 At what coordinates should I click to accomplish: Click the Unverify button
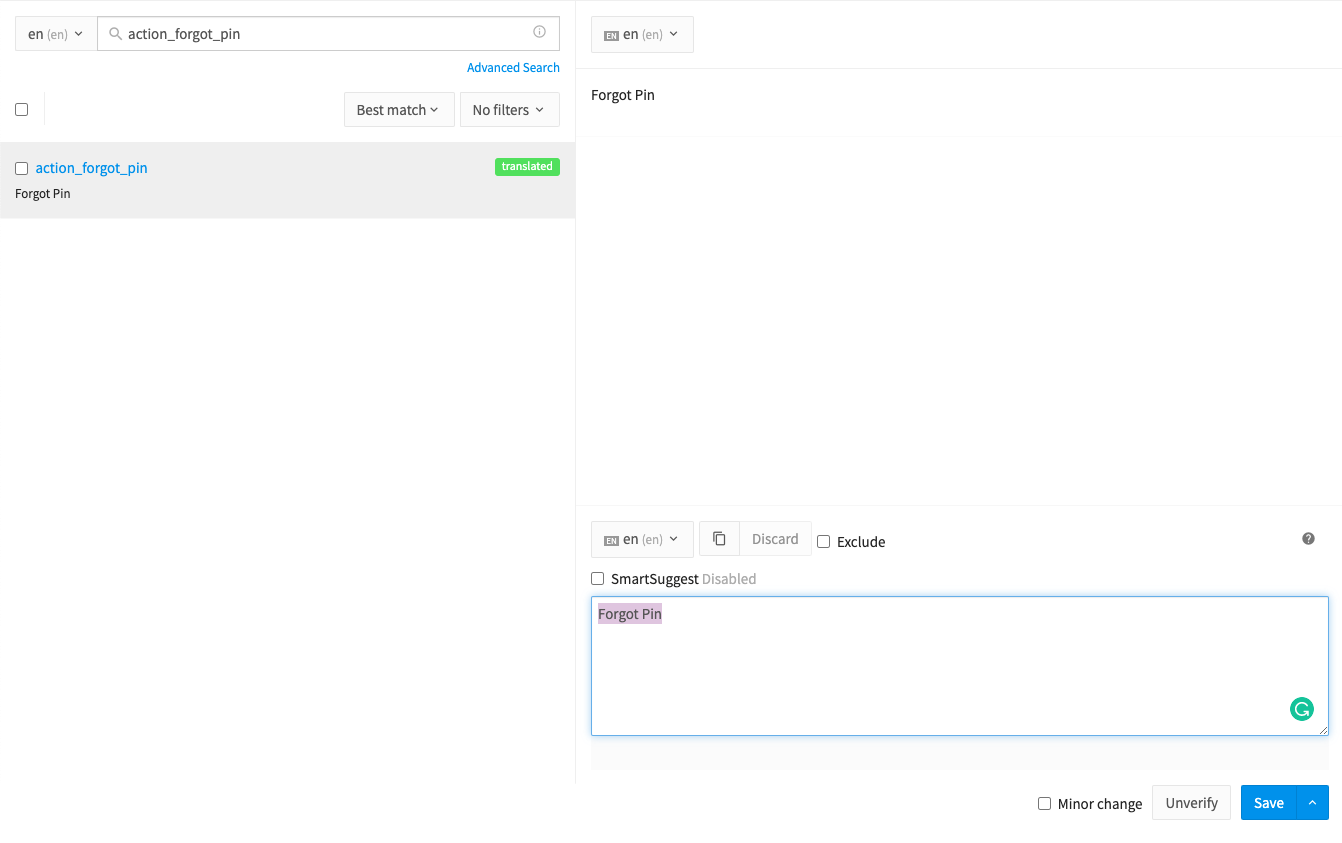[1191, 803]
